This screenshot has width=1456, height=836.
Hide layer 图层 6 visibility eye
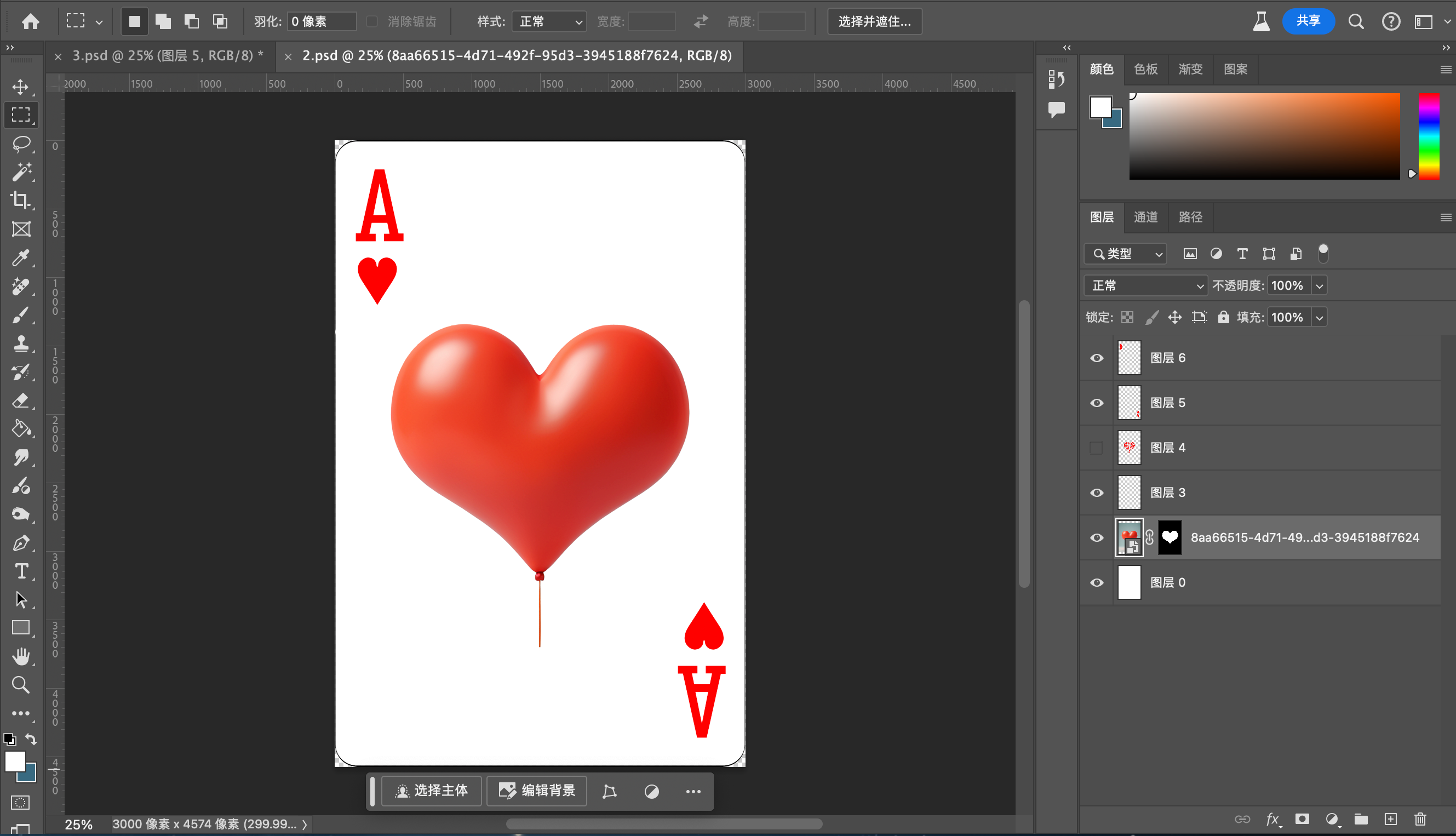pyautogui.click(x=1097, y=358)
